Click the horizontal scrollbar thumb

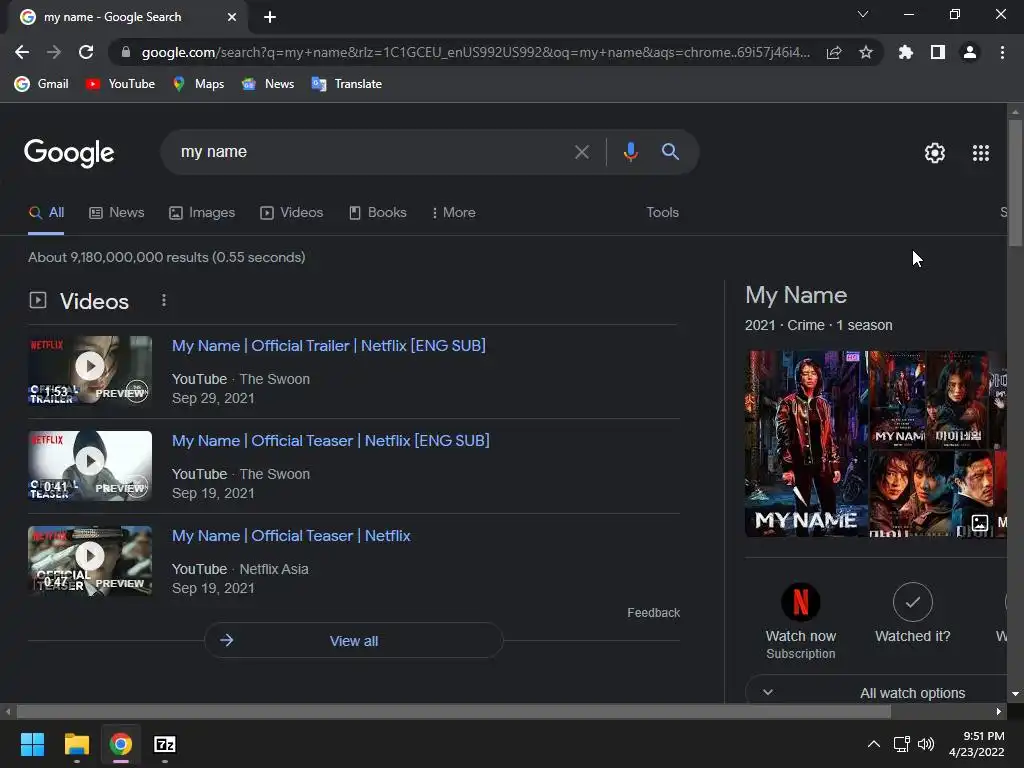click(x=453, y=711)
